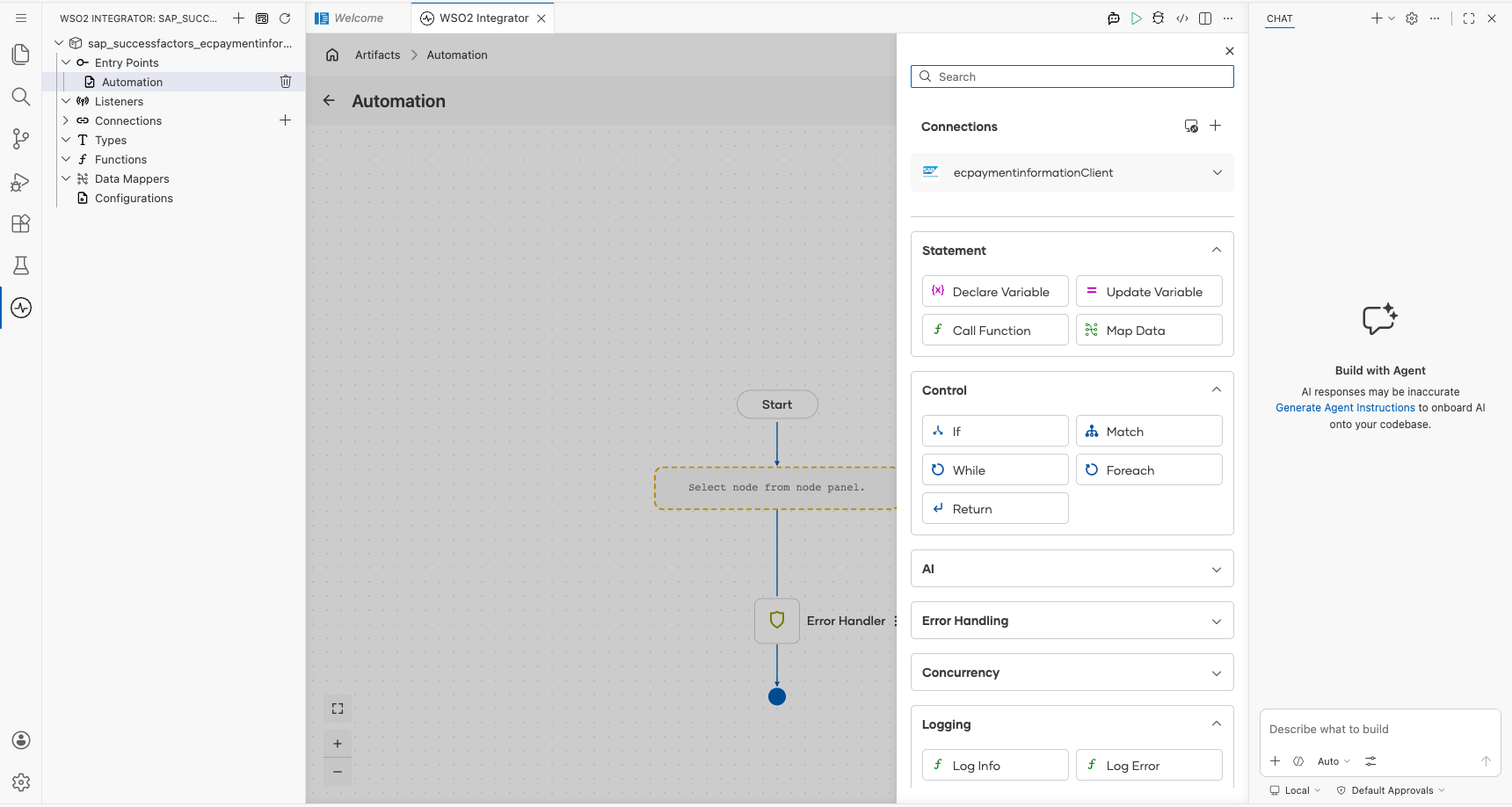Screen dimensions: 1512x807
Task: Maximize the chat panel
Action: click(x=1469, y=18)
